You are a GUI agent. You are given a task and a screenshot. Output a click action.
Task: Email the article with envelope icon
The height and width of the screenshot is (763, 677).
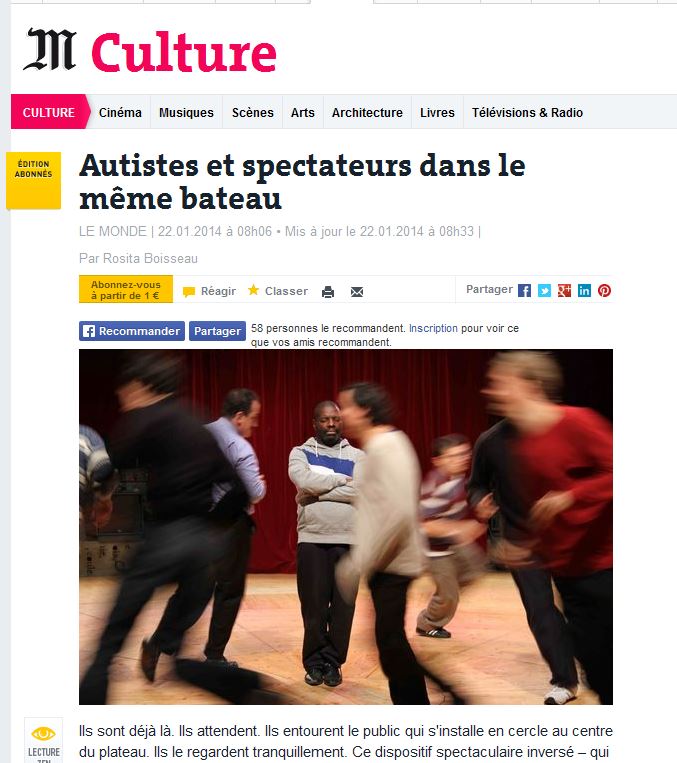click(357, 291)
